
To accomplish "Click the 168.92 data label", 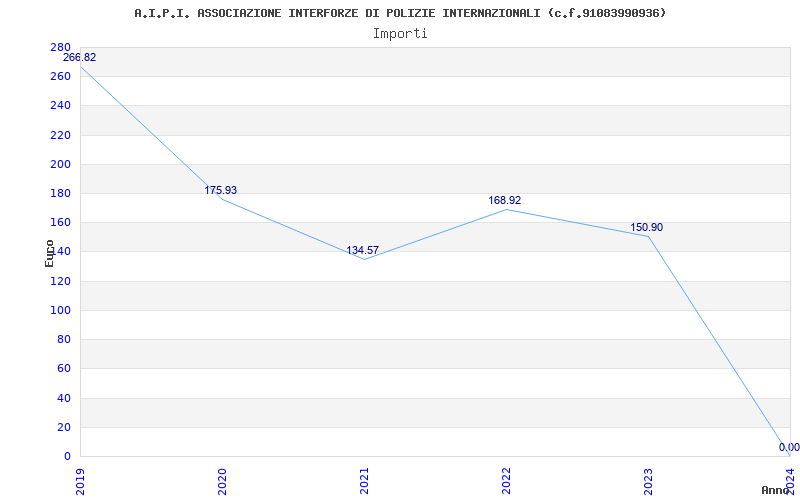I will 505,201.
